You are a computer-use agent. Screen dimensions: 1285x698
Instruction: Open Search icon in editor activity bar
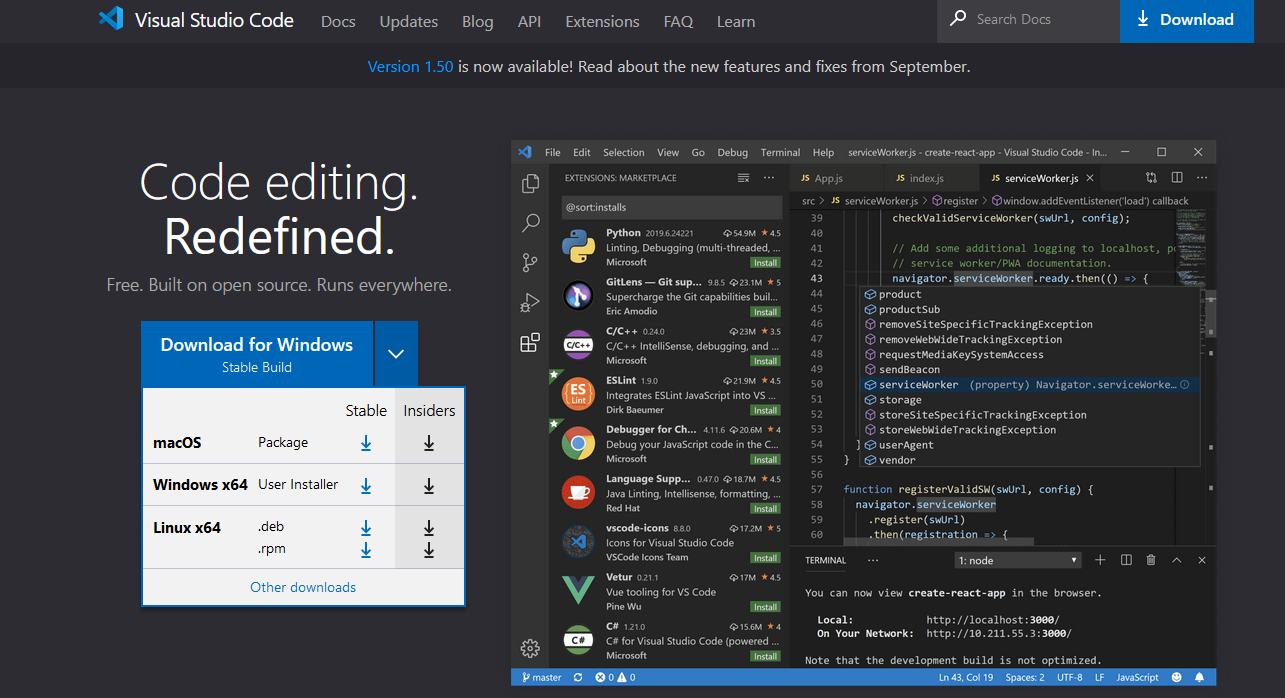531,223
